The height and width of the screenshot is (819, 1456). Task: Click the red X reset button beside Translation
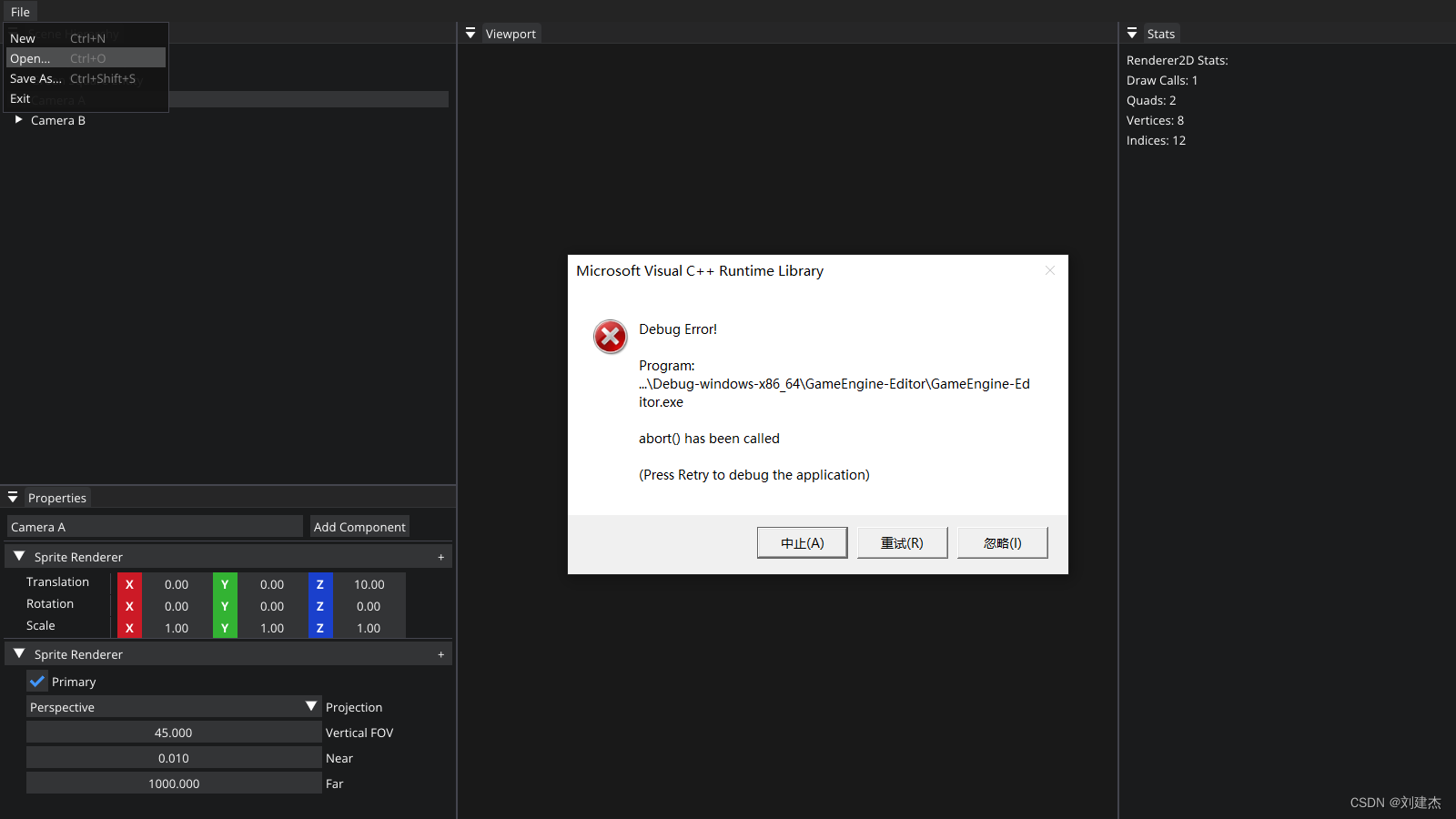tap(129, 584)
